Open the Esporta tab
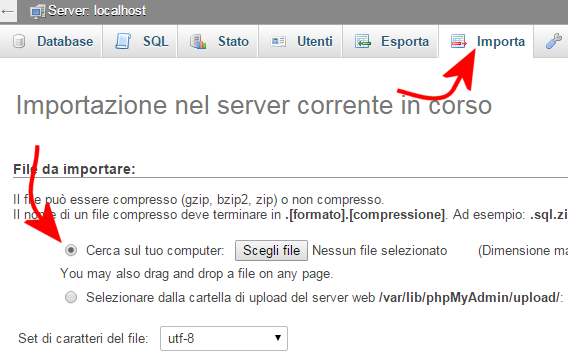Viewport: 568px width, 364px height. [390, 41]
